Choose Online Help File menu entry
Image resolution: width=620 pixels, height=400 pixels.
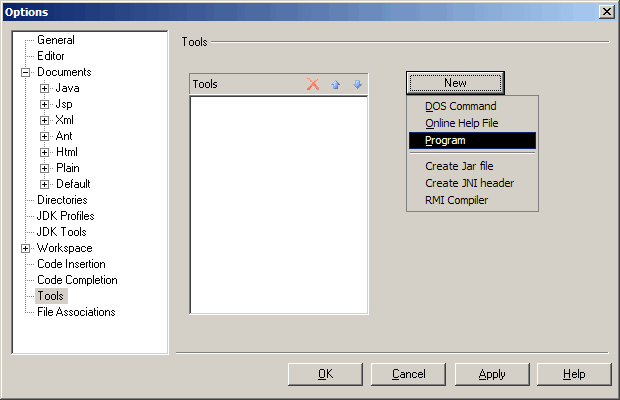point(472,123)
